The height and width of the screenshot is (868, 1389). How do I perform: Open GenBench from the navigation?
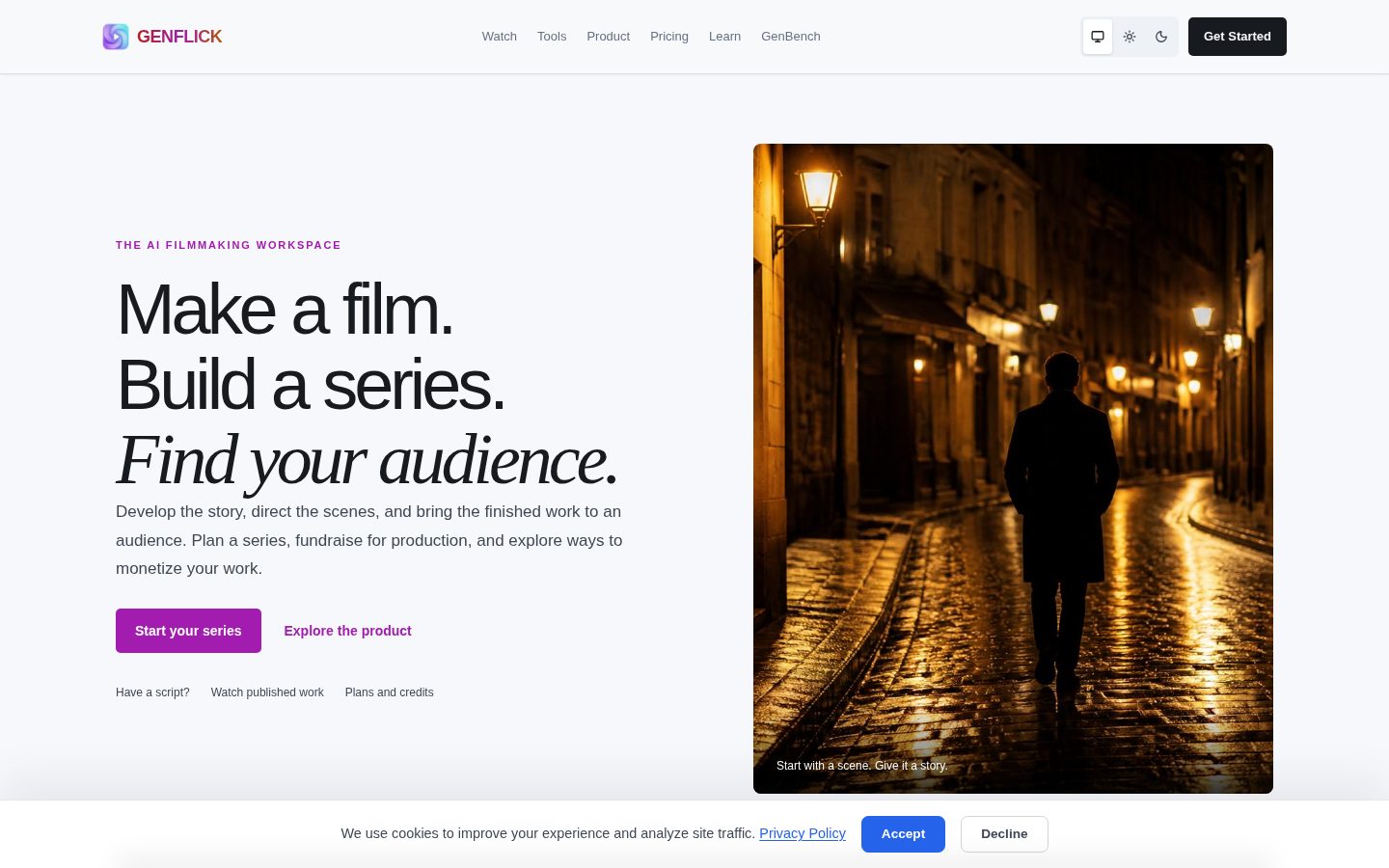(791, 37)
